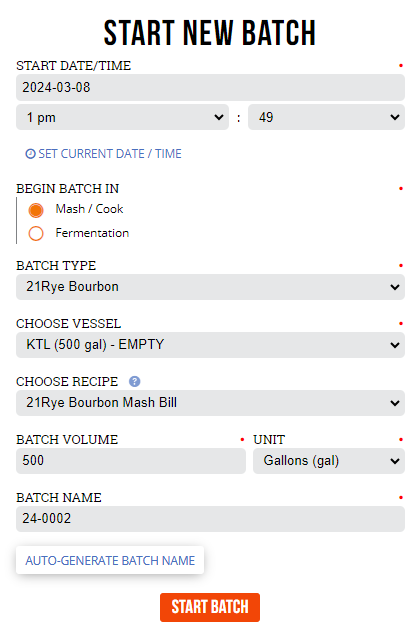Click the orange Start Batch button
The image size is (415, 623).
(x=210, y=607)
